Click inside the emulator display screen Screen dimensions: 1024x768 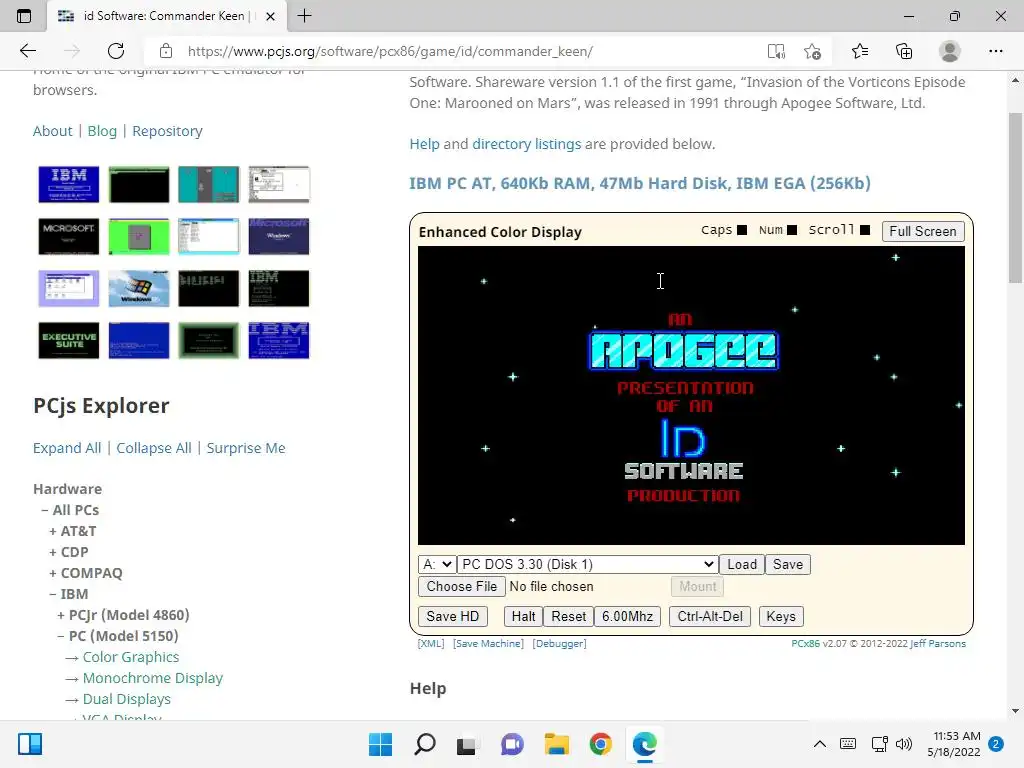[x=691, y=395]
